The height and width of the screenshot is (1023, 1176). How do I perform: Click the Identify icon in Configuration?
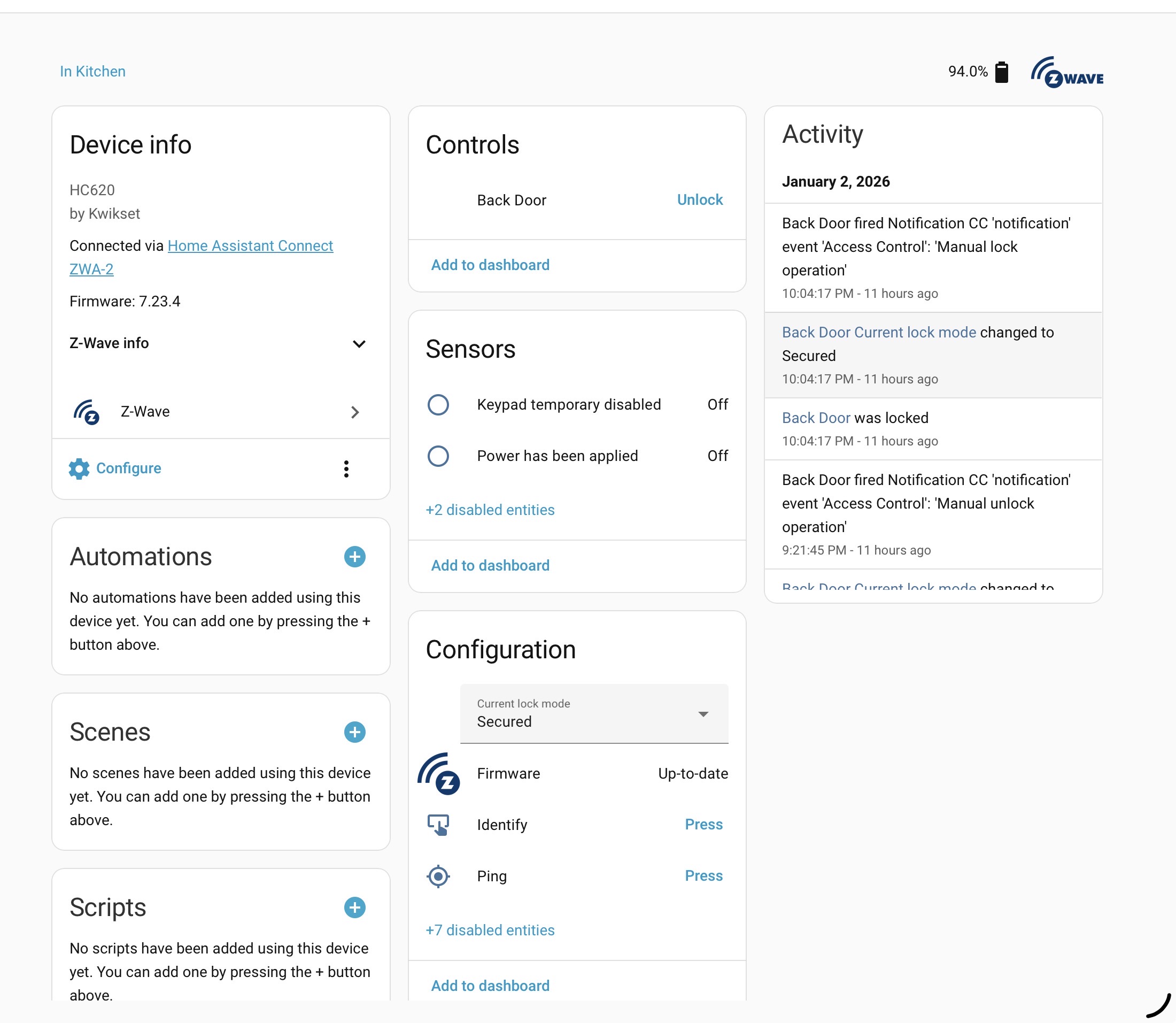tap(438, 825)
